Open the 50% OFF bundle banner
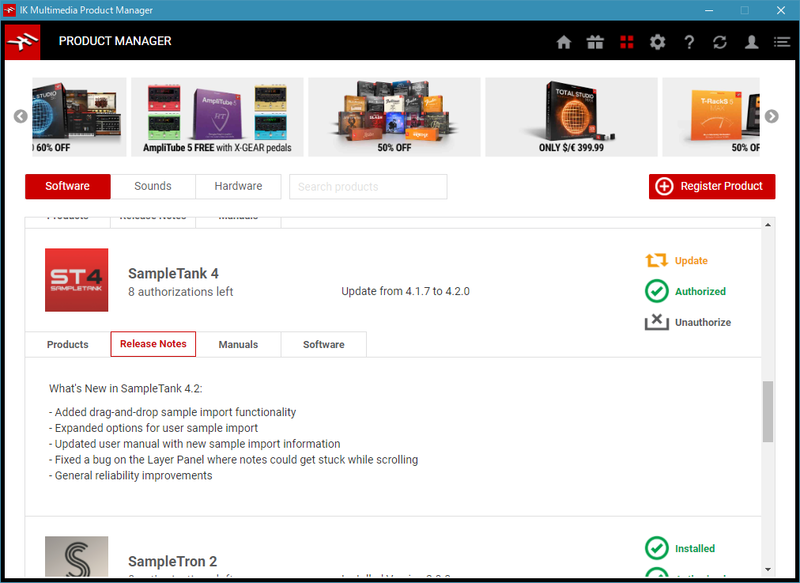Viewport: 800px width, 583px height. 394,117
